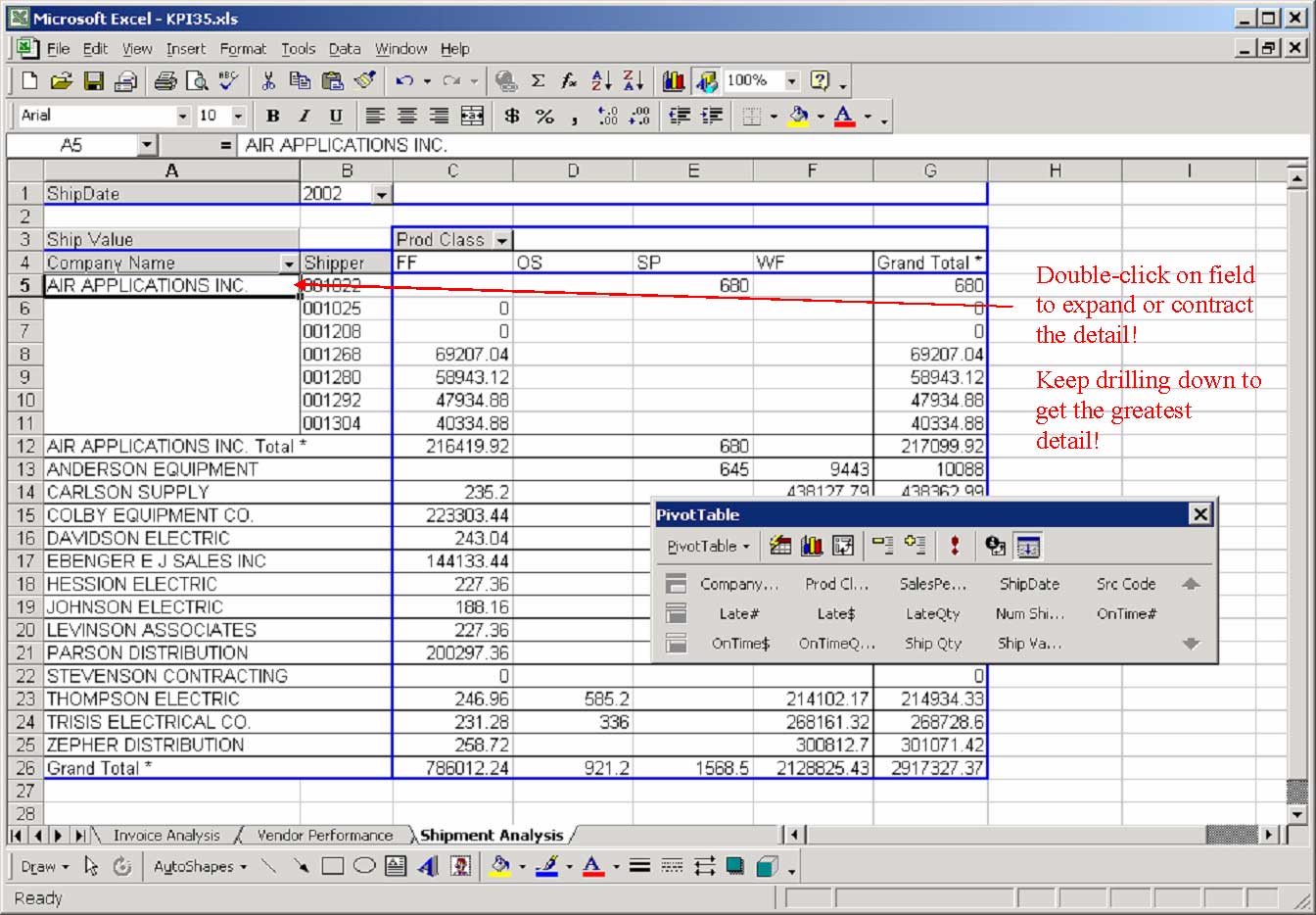This screenshot has width=1316, height=915.
Task: Click the SalesPe... field button in PivotTable toolbar
Action: click(x=933, y=584)
